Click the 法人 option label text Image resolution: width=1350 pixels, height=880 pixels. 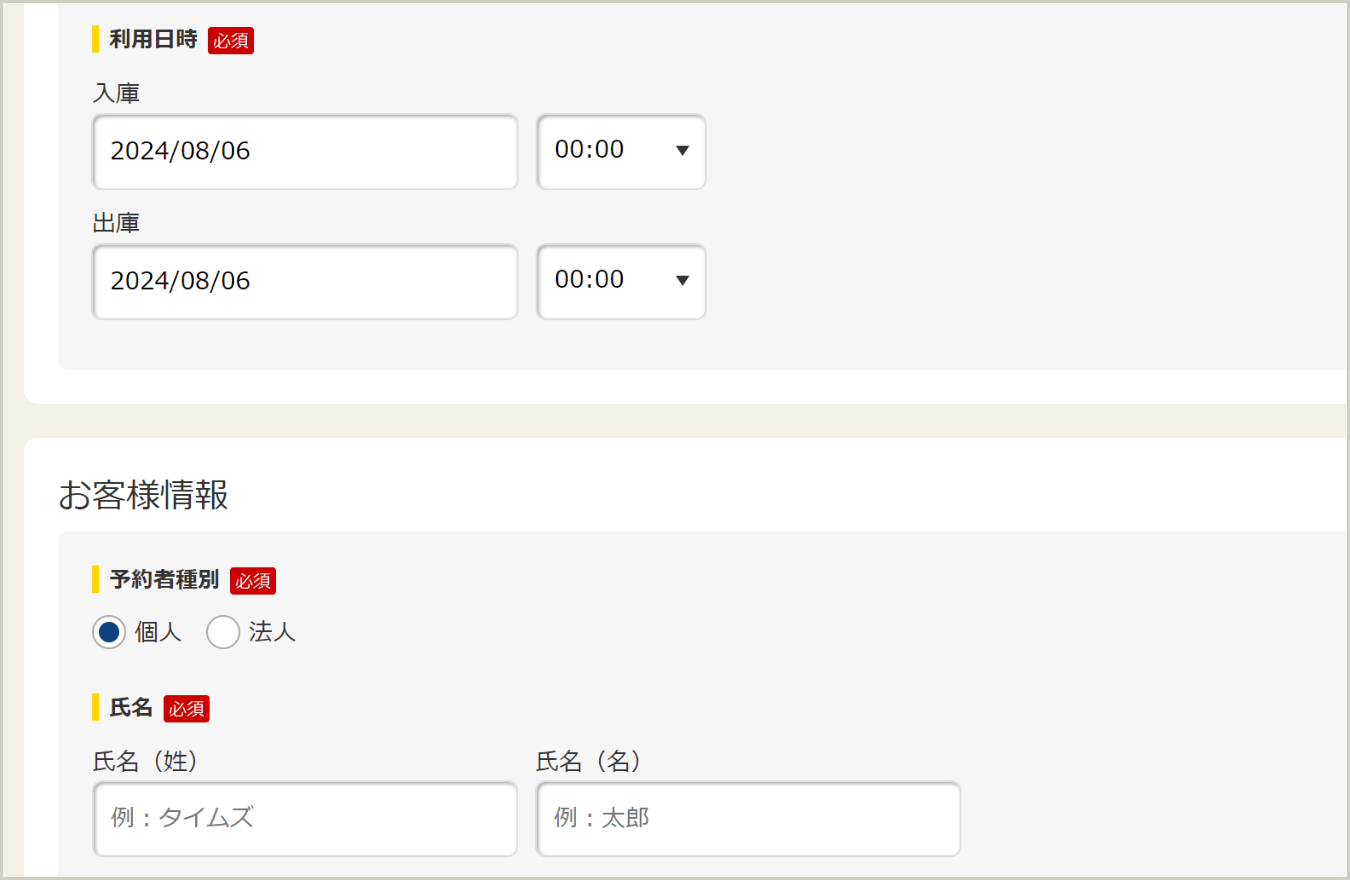(272, 632)
